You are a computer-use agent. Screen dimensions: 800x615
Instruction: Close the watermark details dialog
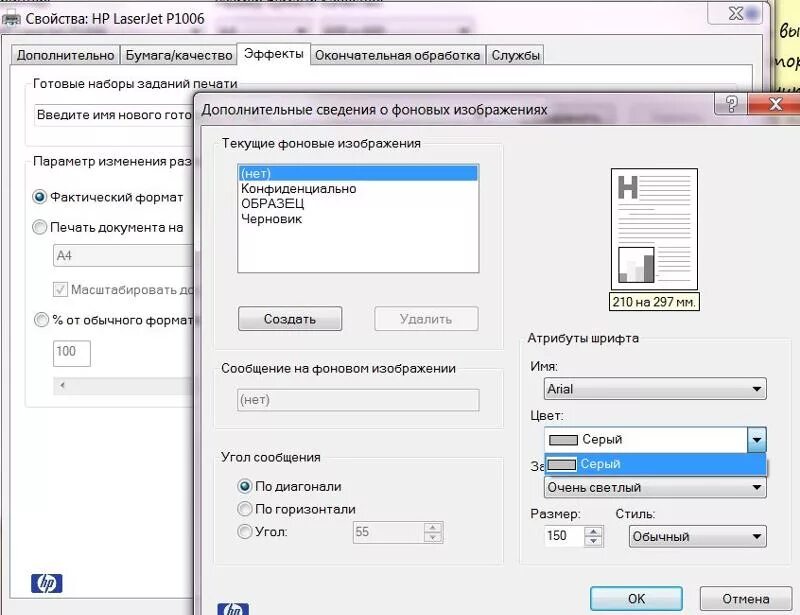774,104
